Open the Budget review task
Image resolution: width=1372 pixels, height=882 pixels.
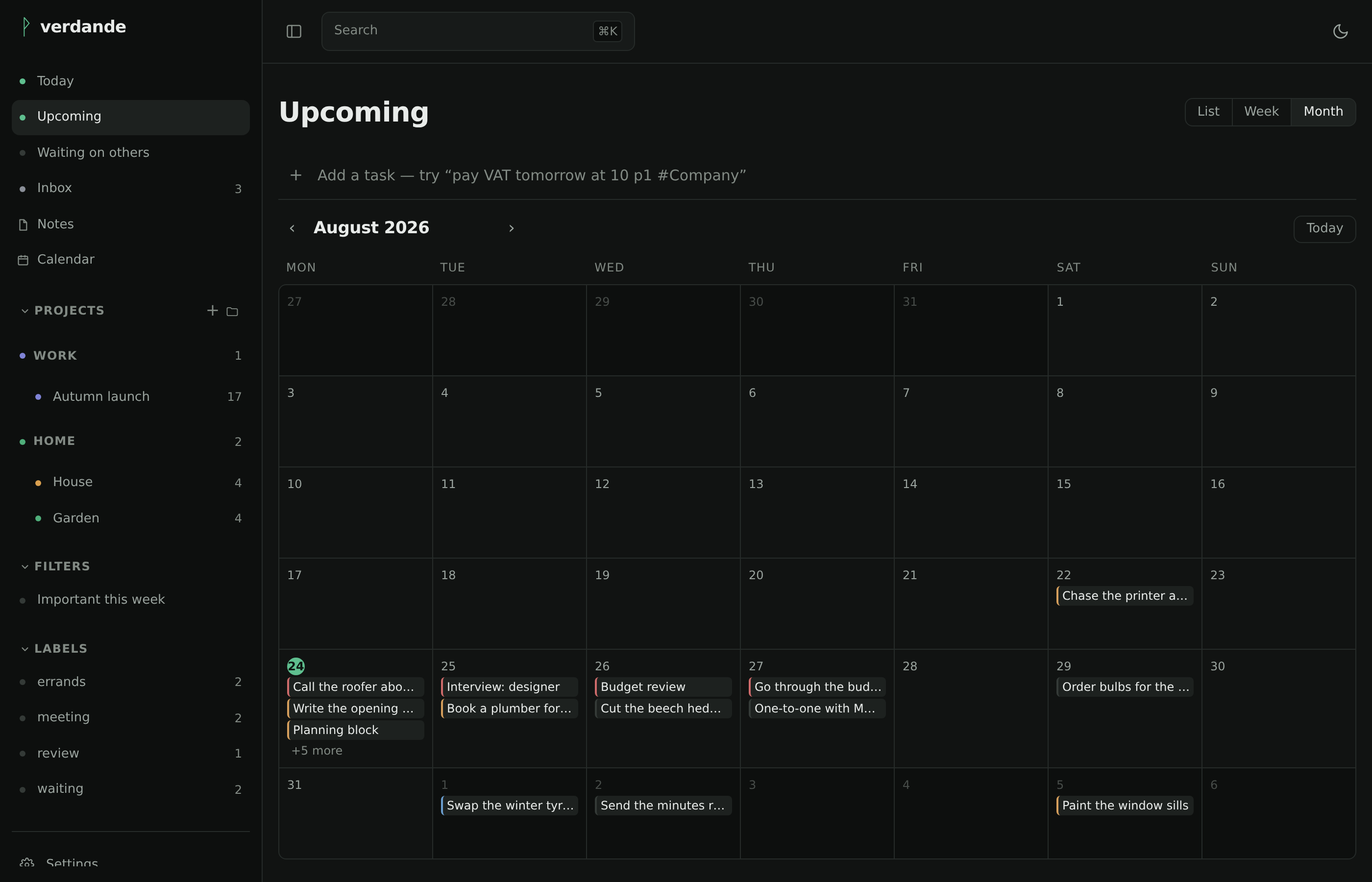click(x=663, y=686)
